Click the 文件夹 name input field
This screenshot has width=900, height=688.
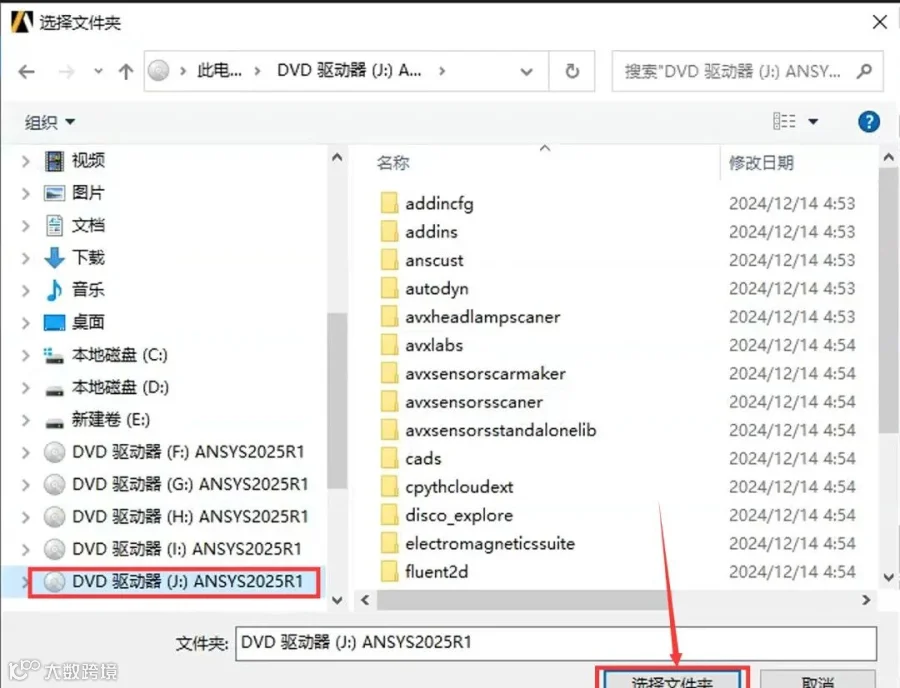(556, 643)
